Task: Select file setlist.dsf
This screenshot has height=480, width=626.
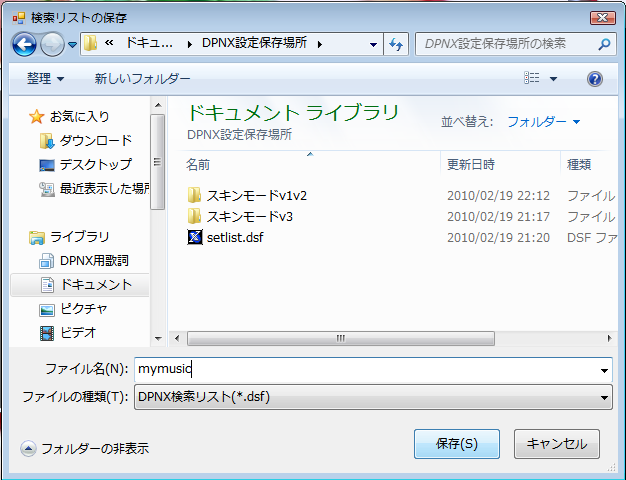Action: (235, 238)
